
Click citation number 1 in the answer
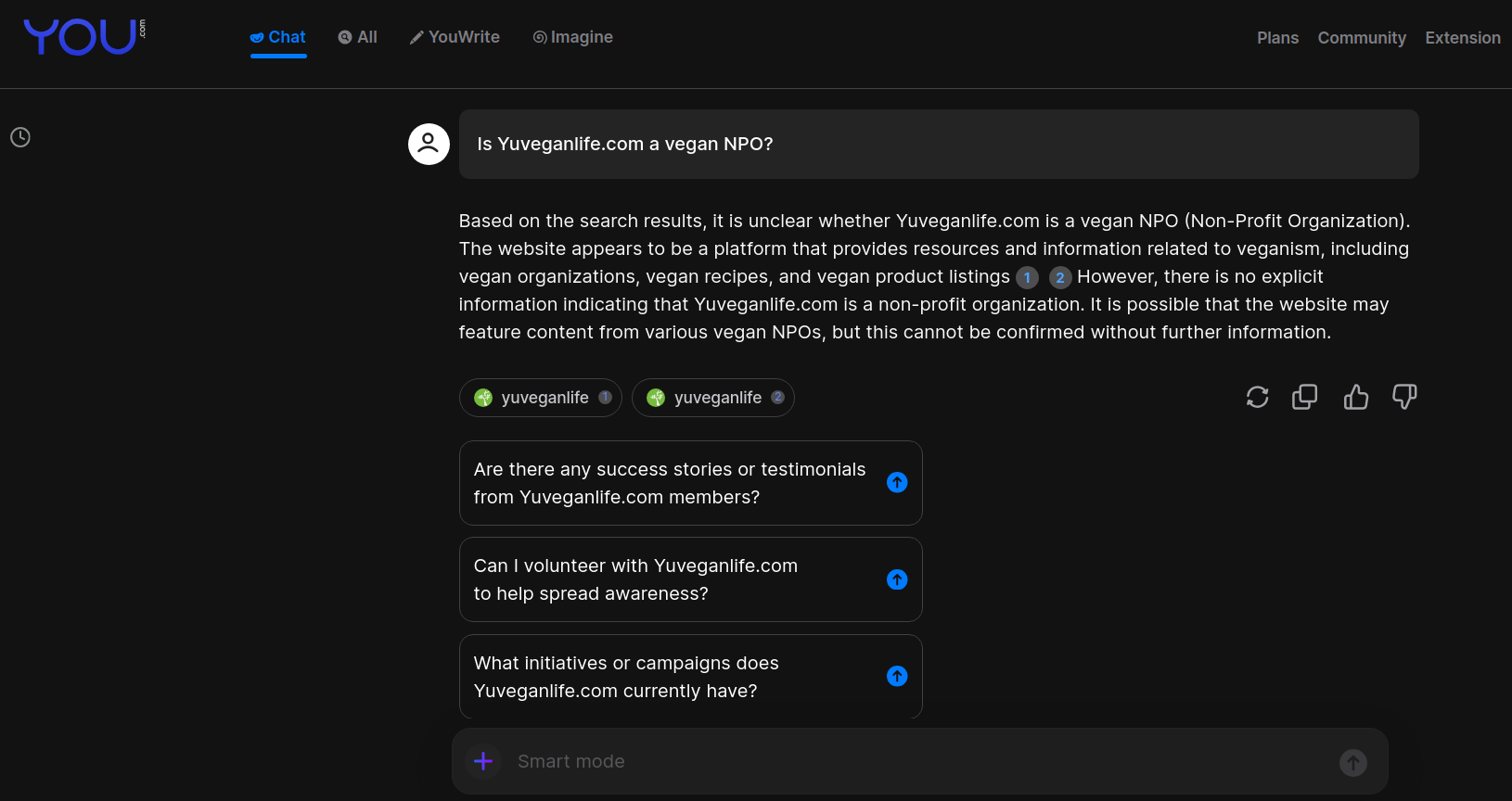pyautogui.click(x=1027, y=277)
